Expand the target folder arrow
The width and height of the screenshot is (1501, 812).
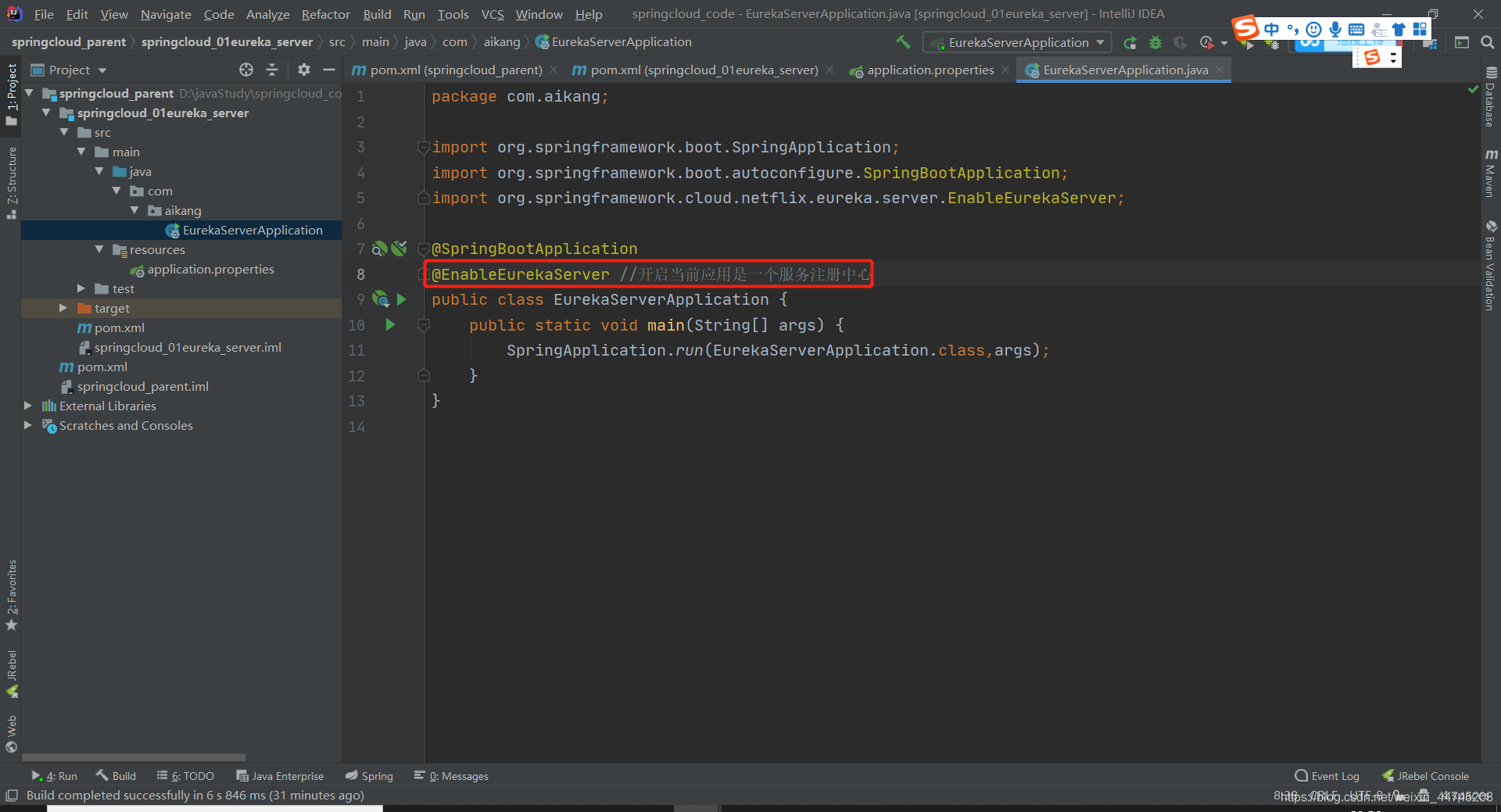pyautogui.click(x=63, y=308)
